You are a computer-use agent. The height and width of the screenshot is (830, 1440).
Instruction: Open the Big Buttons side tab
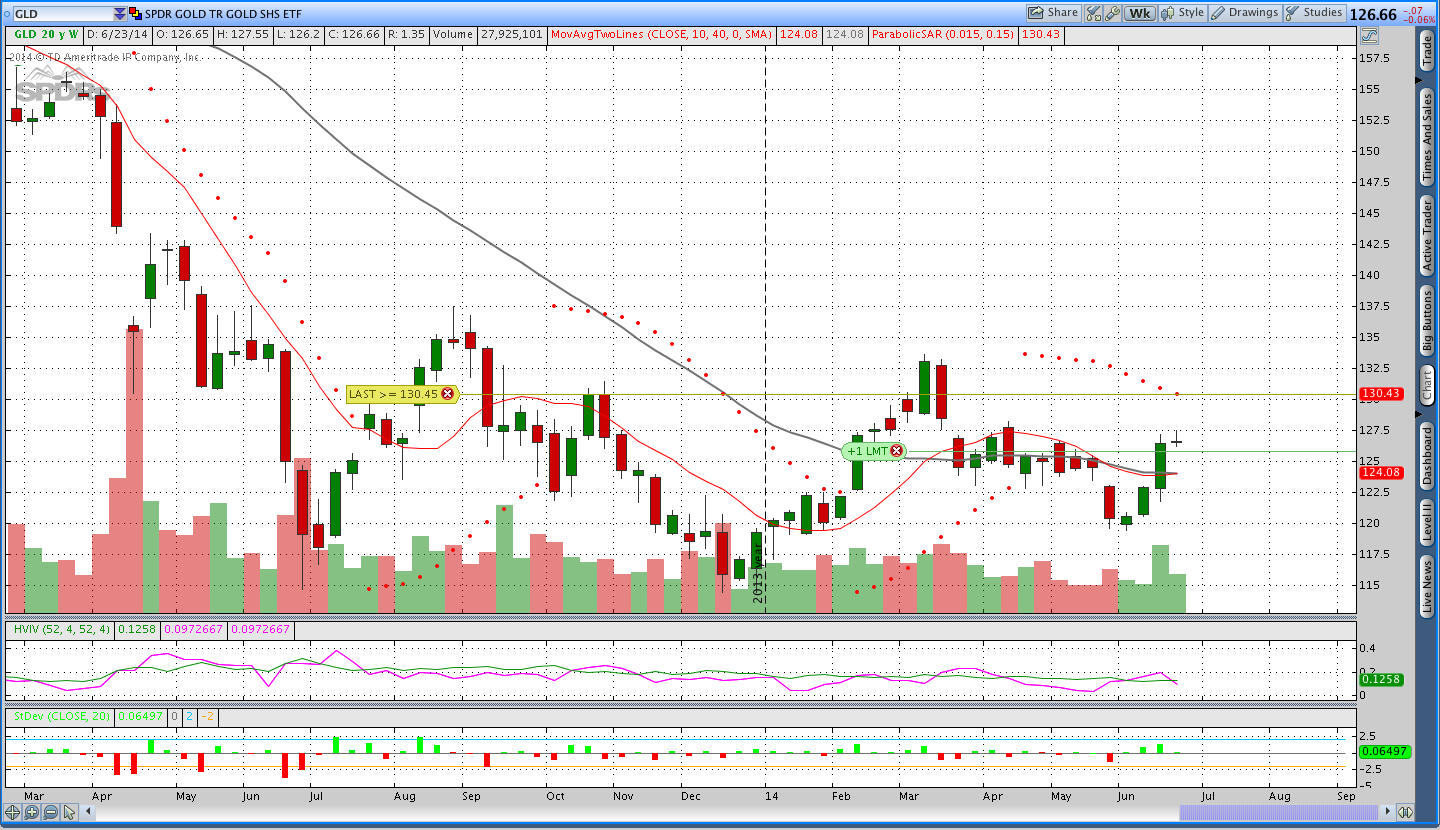pos(1427,320)
